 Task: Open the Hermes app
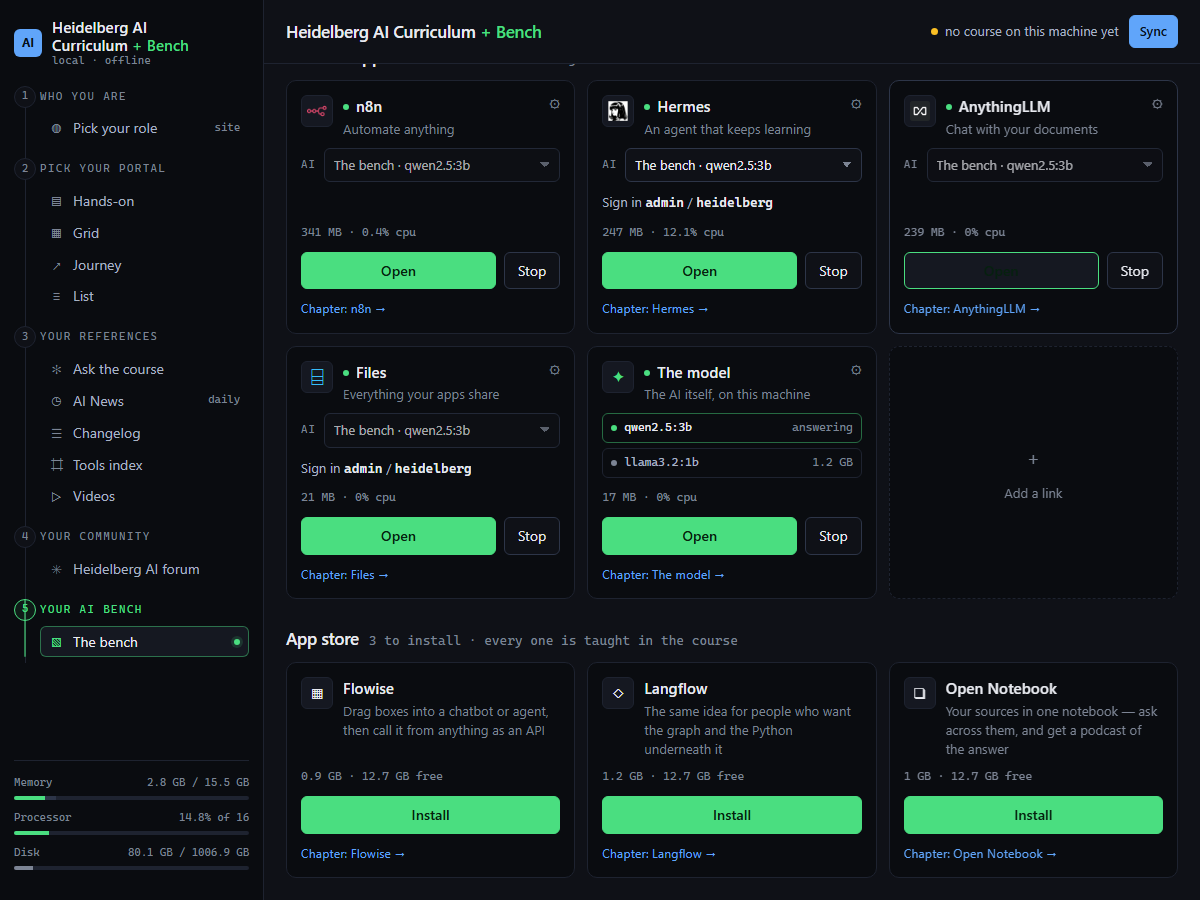[x=699, y=271]
